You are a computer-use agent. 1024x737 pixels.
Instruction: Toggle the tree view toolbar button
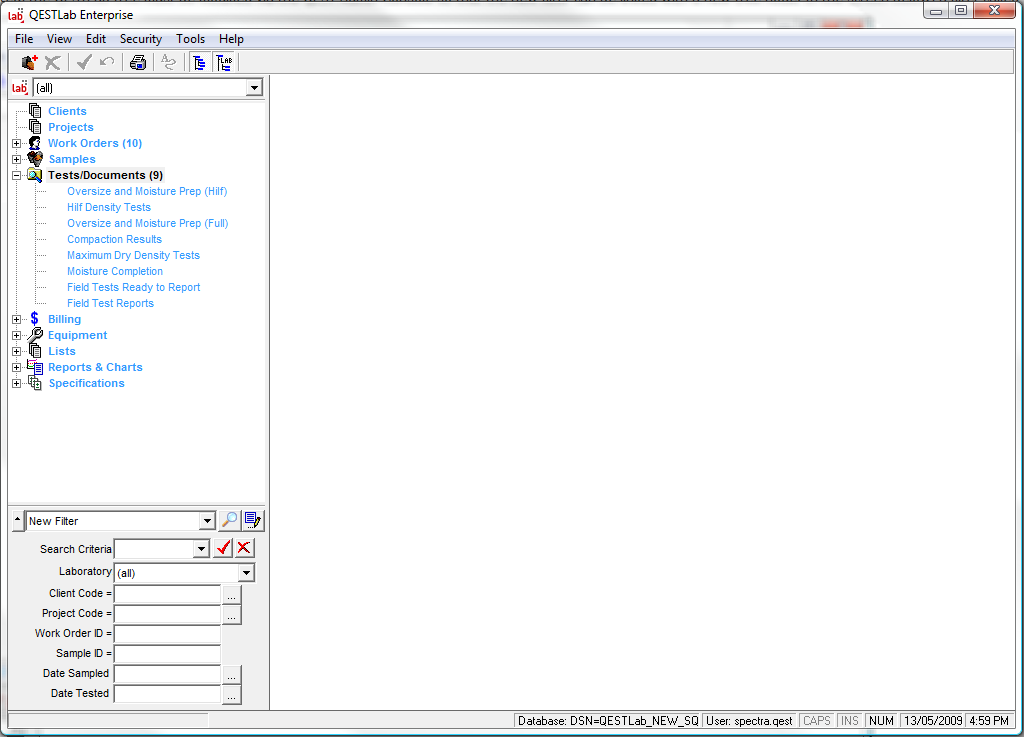click(199, 62)
